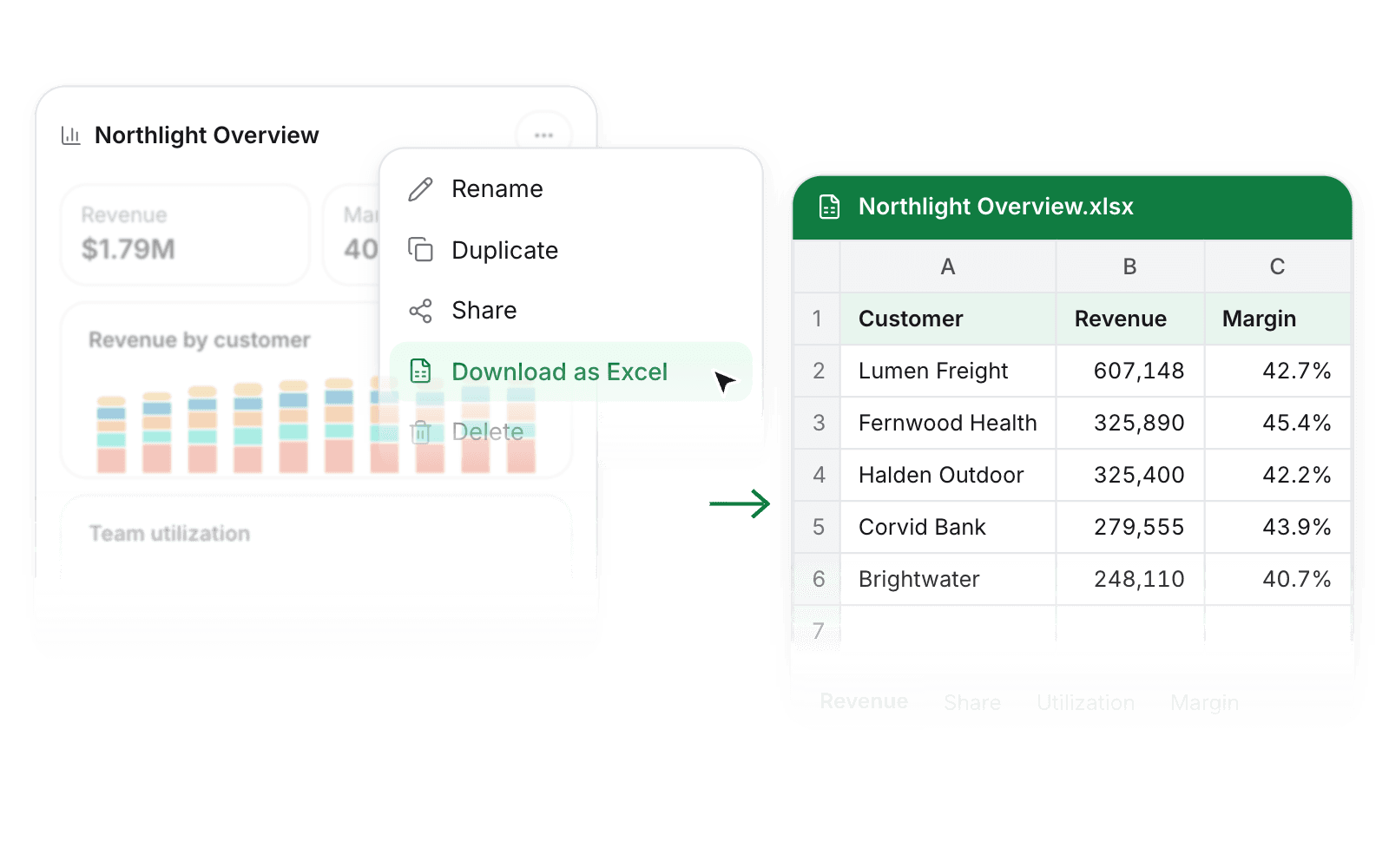
Task: Click the Share nodes icon
Action: coord(421,311)
